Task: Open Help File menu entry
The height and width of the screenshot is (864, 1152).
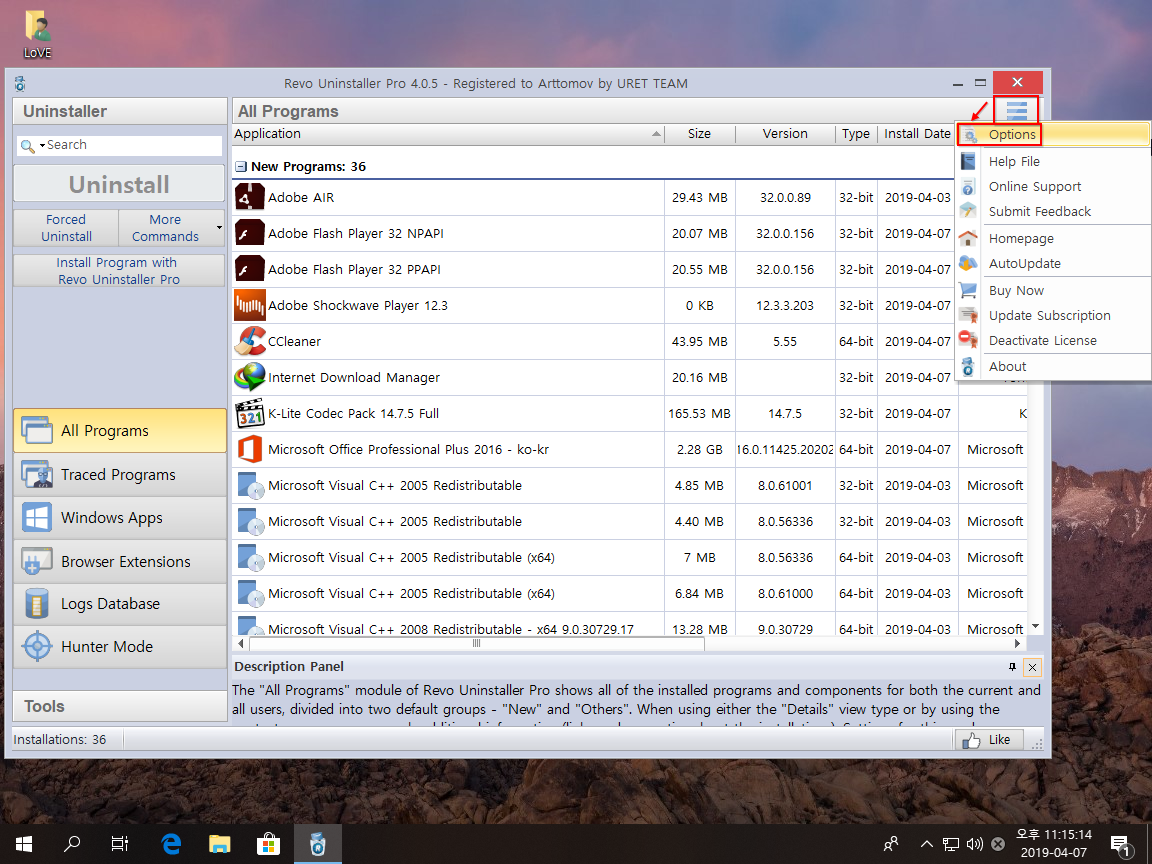Action: point(1053,161)
